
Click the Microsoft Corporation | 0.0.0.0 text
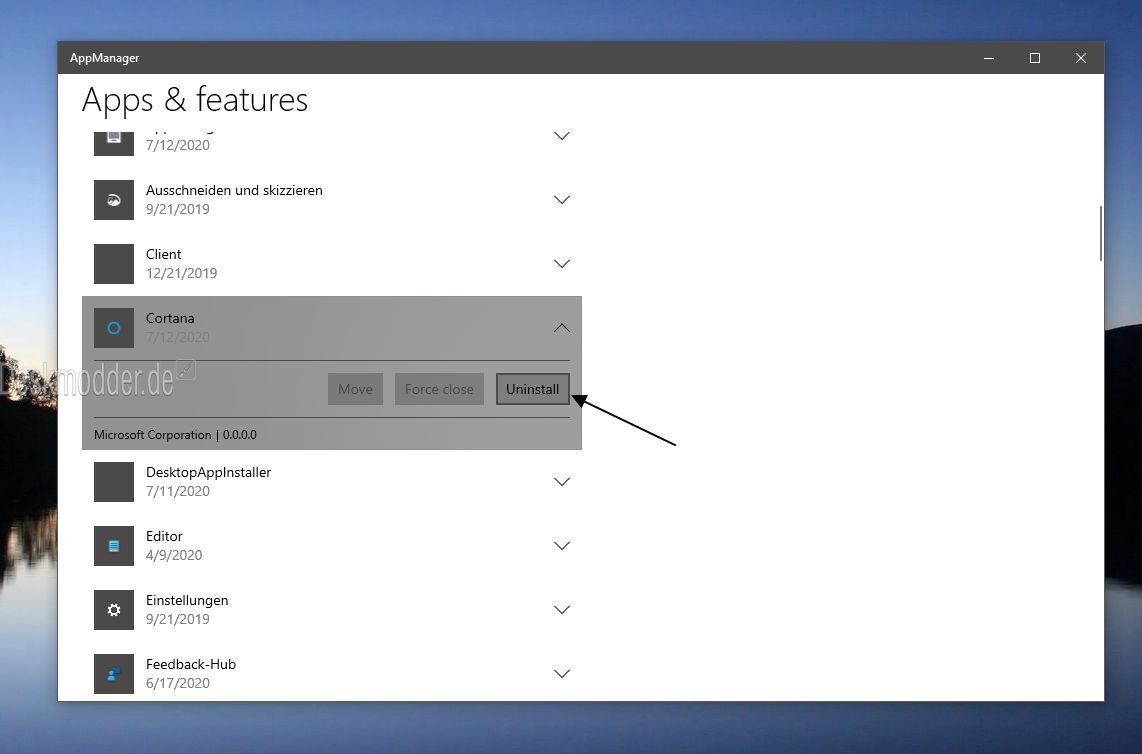[x=176, y=435]
